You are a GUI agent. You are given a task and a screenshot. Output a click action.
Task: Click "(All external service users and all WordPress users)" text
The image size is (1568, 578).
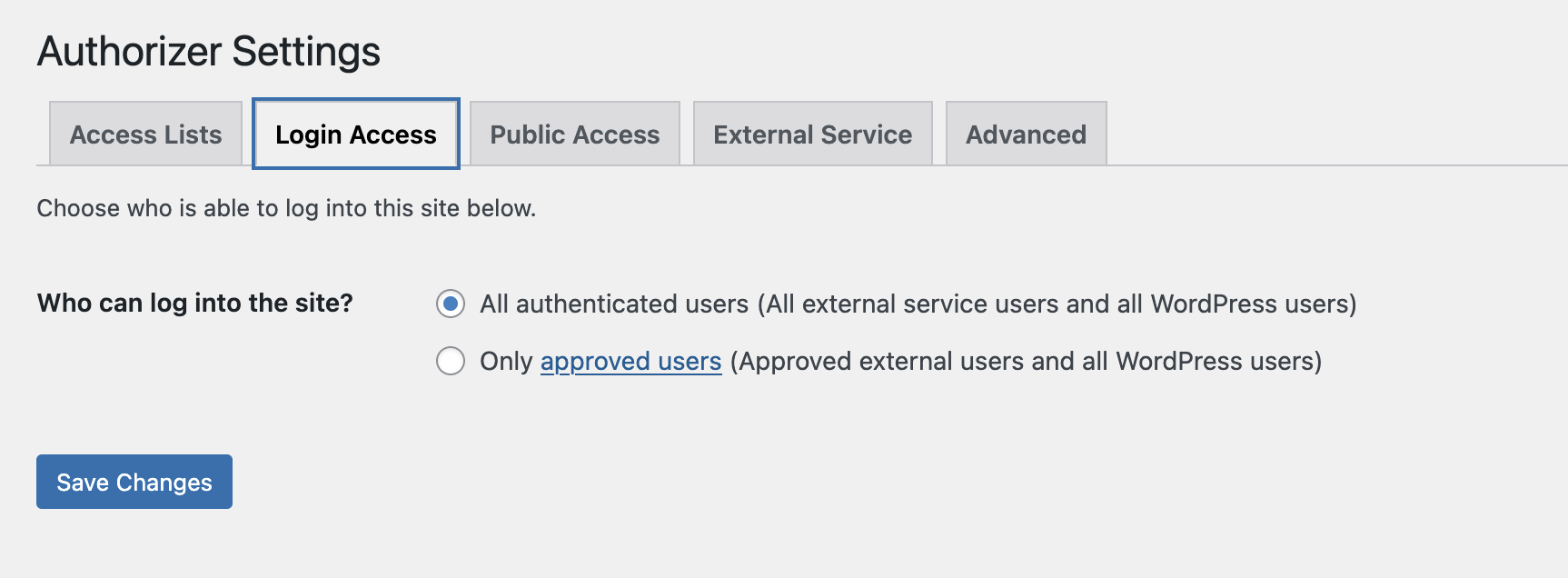(x=1057, y=304)
